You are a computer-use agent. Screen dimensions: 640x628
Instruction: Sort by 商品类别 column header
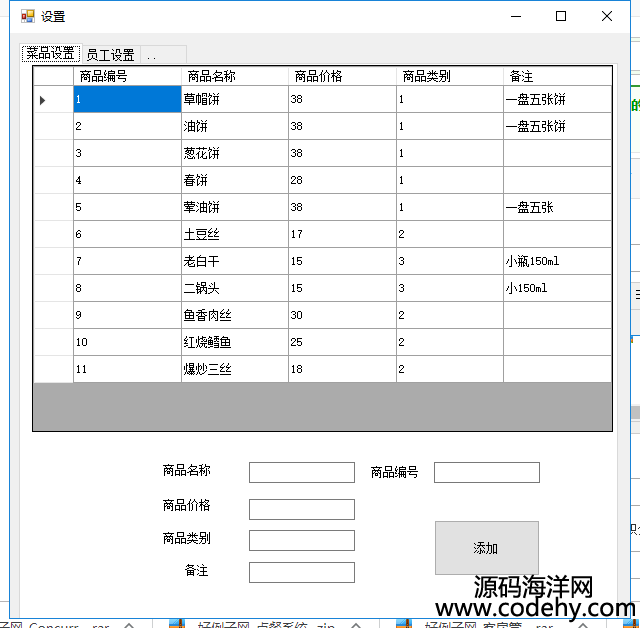click(x=450, y=76)
